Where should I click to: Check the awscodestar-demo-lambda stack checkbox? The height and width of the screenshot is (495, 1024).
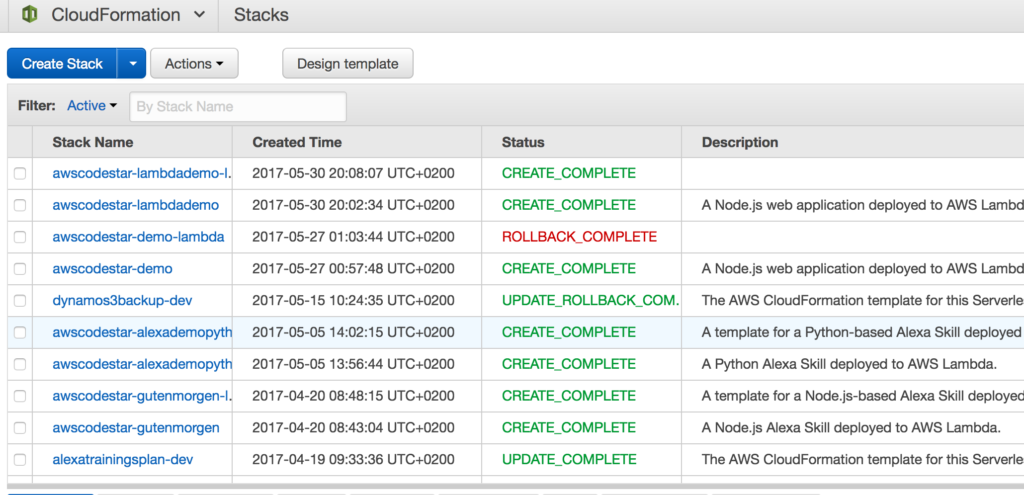[20, 236]
